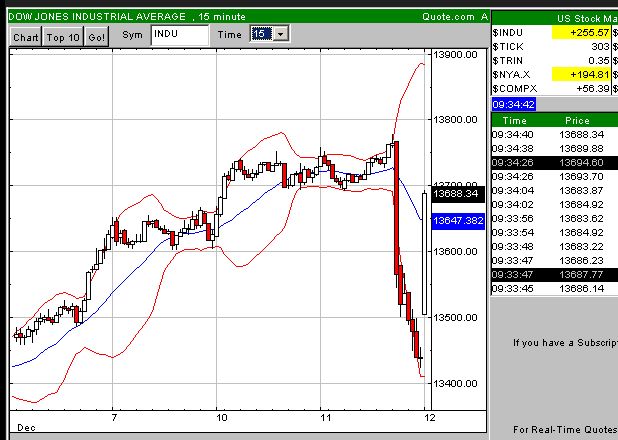Select the trade at 09:34:02
This screenshot has width=618, height=440.
[x=555, y=205]
